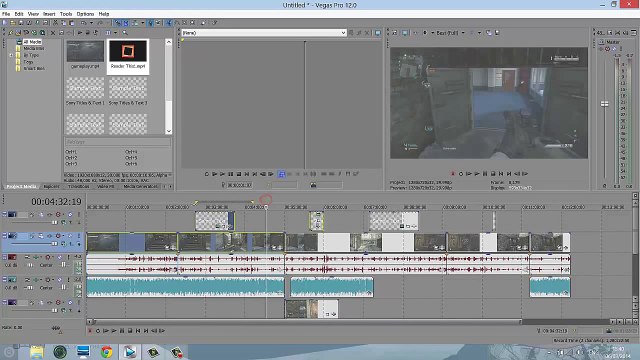Toggle the Auto Ripple toolbar icon
640x360 pixels.
tap(135, 23)
